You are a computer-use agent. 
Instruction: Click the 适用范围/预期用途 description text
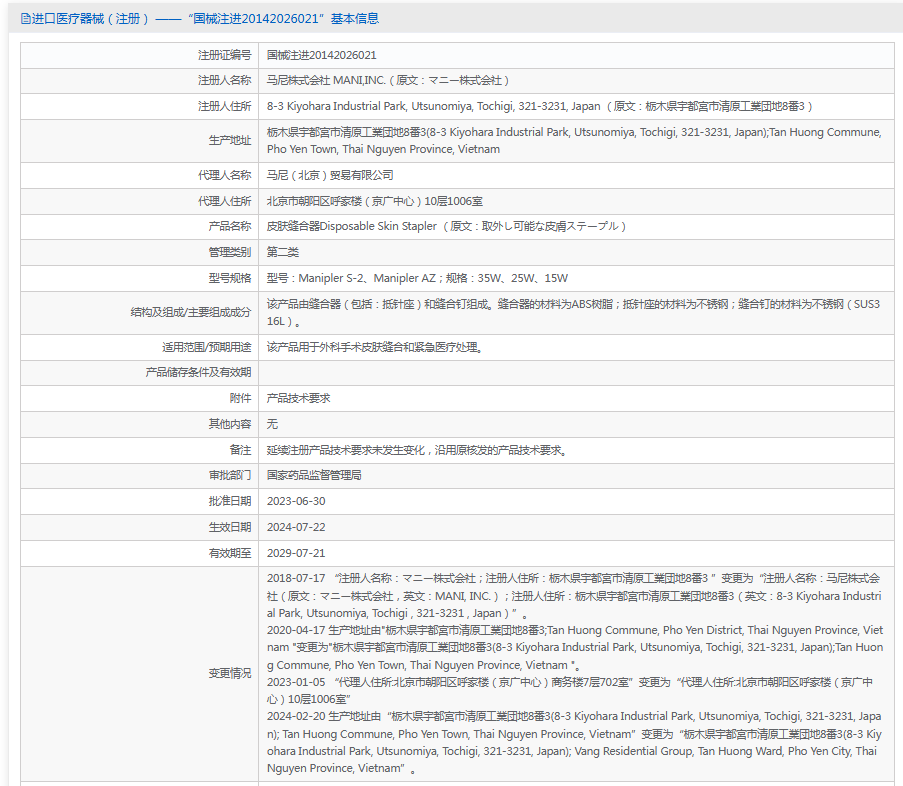[x=374, y=347]
